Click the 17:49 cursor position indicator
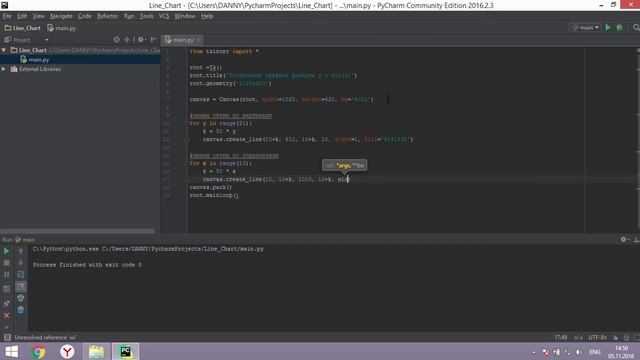The width and height of the screenshot is (640, 360). tap(561, 338)
